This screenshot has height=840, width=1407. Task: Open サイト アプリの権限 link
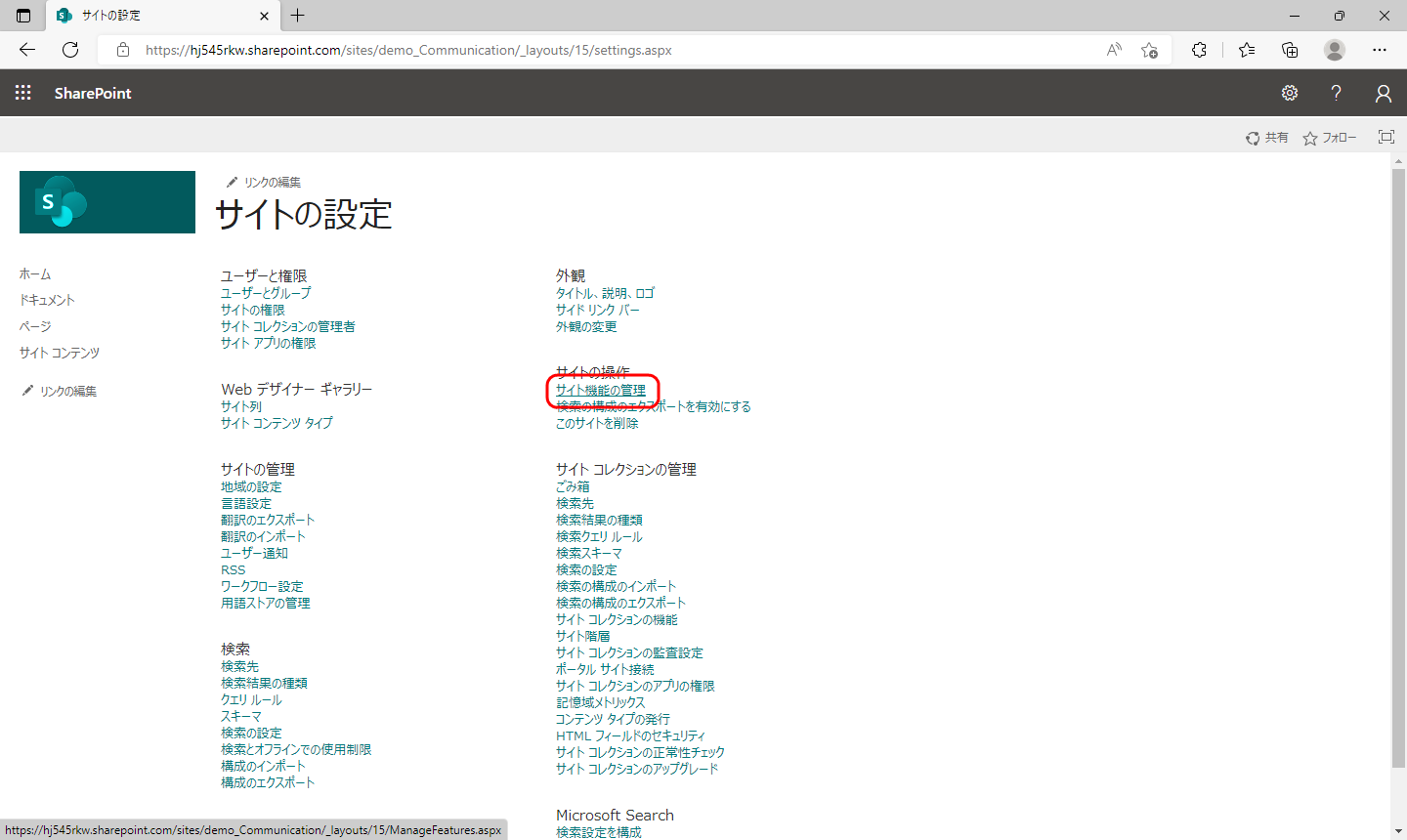(269, 343)
